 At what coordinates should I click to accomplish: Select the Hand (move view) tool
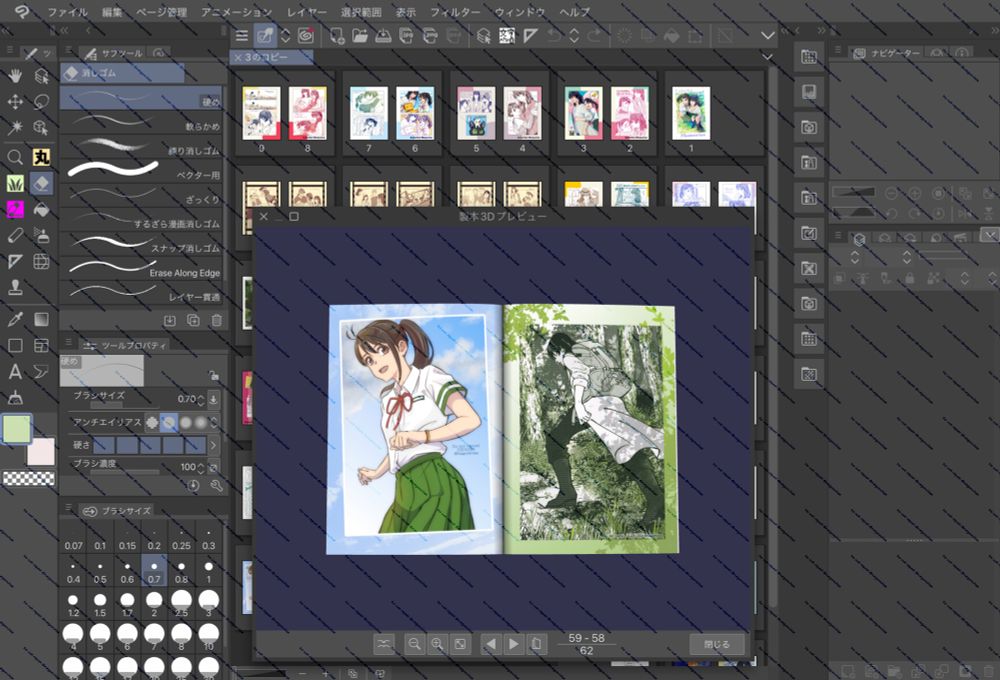15,76
